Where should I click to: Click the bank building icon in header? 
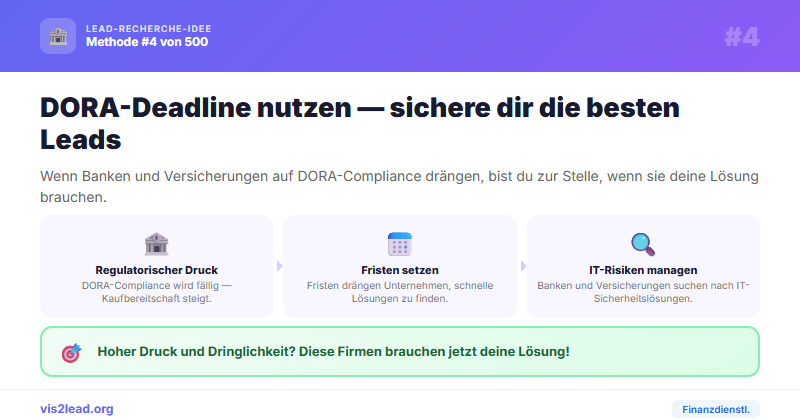click(58, 36)
